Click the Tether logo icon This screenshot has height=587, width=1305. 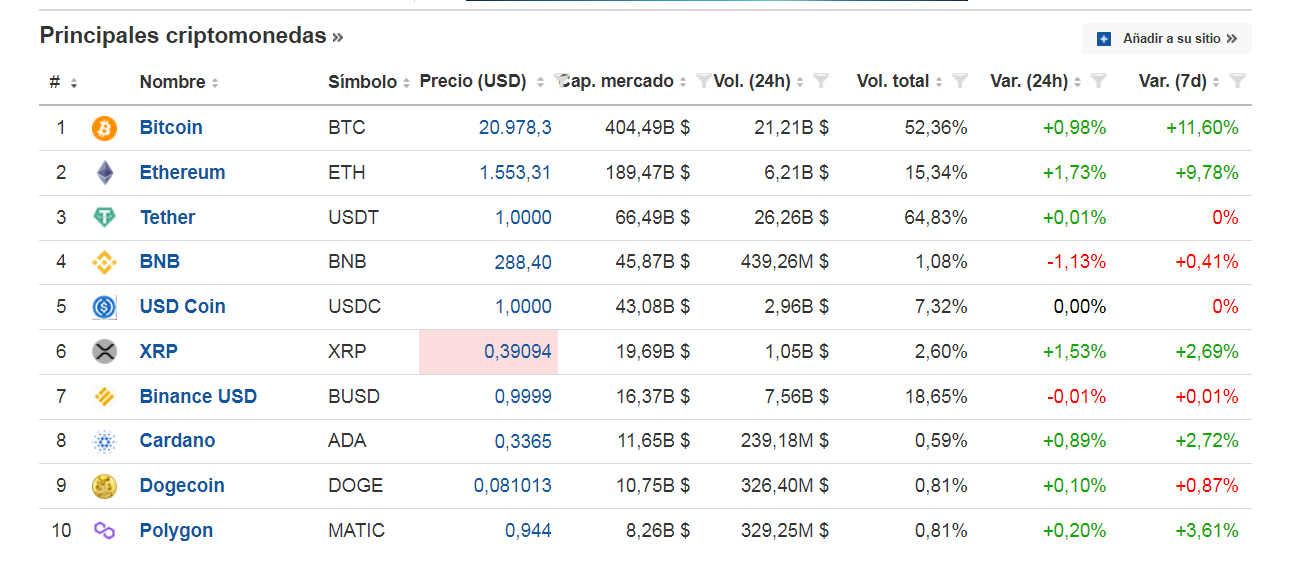click(104, 218)
